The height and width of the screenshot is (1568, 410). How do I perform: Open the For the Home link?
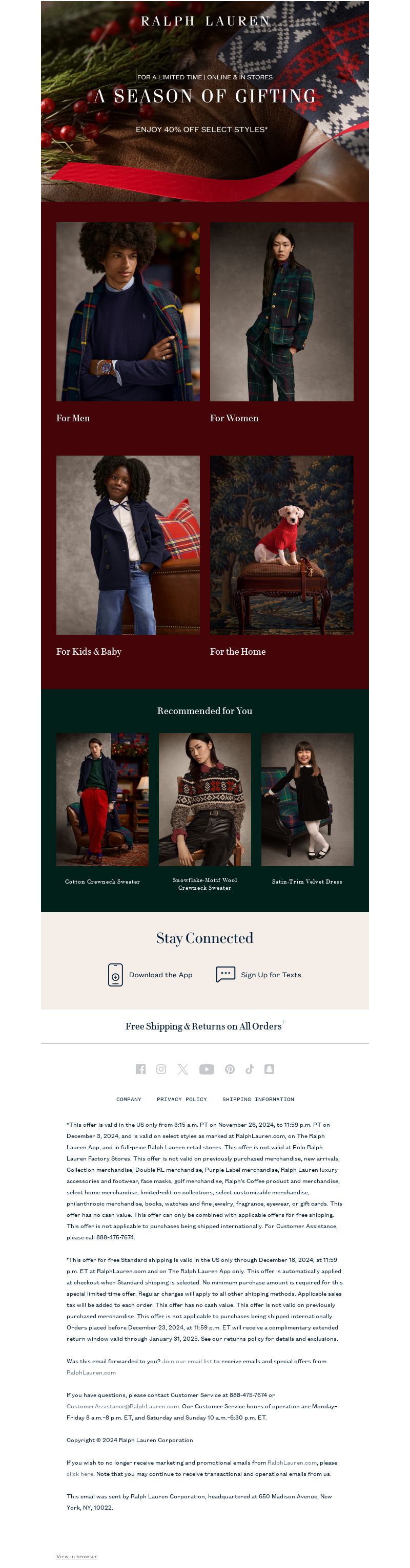click(x=238, y=651)
